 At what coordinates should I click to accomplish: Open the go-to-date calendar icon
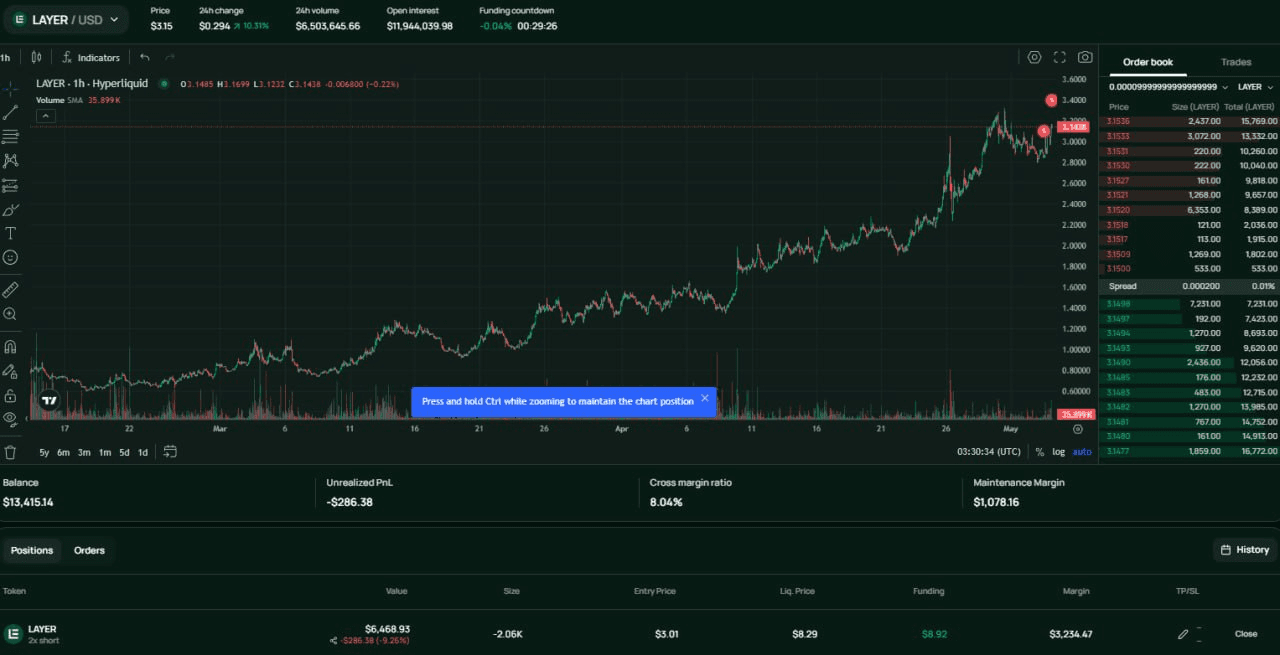170,452
